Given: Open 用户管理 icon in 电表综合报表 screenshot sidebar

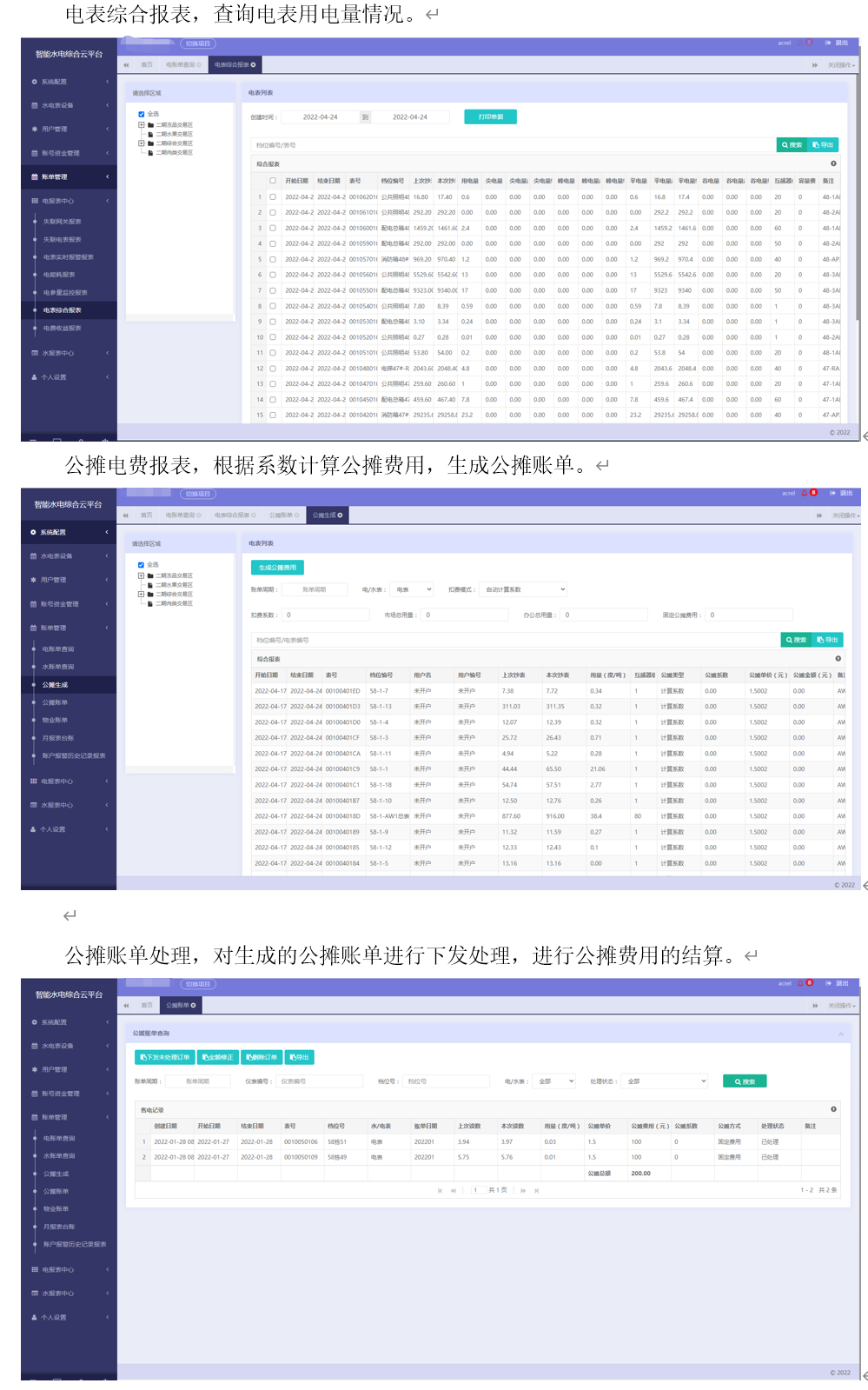Looking at the screenshot, I should coord(34,129).
